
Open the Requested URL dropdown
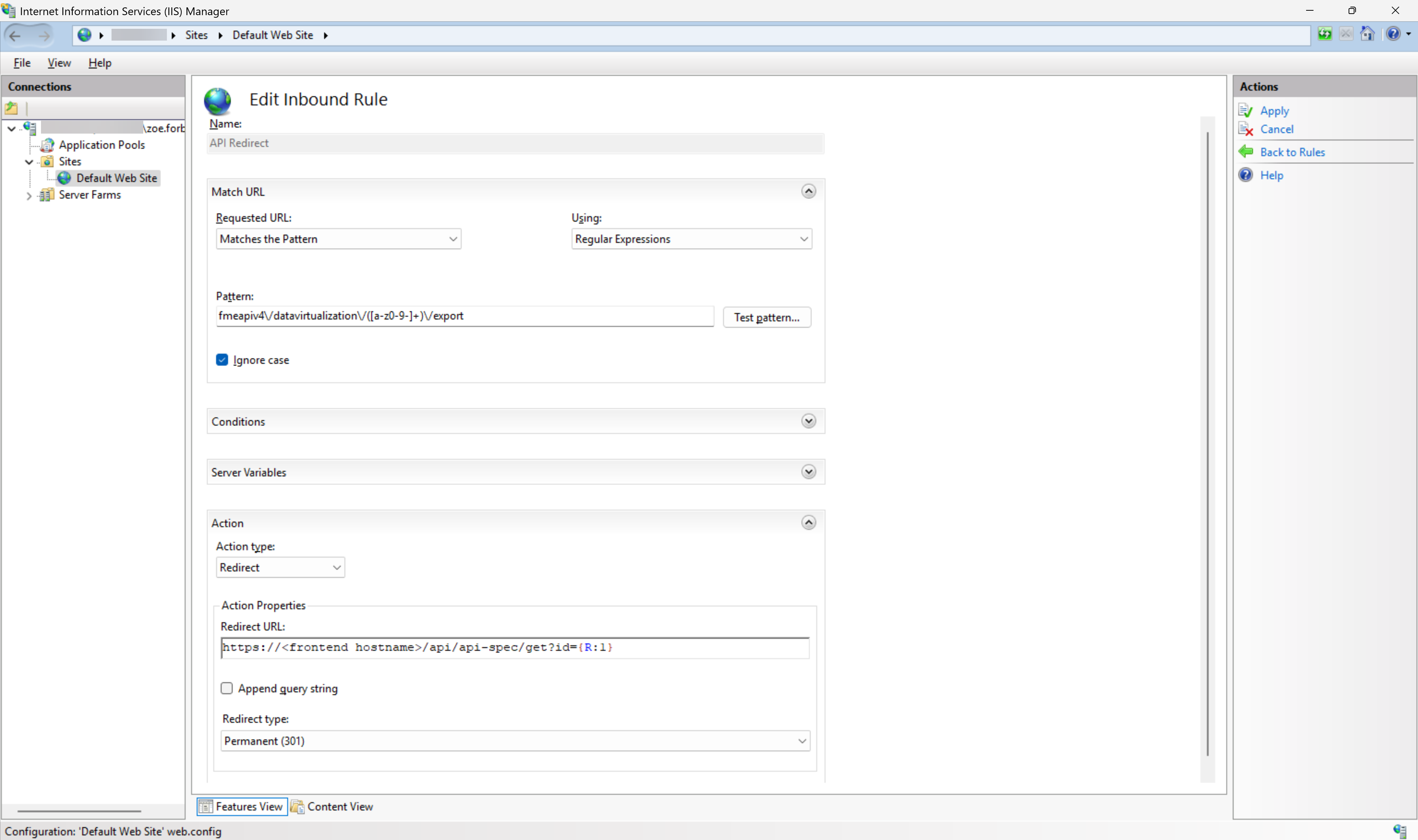tap(339, 239)
